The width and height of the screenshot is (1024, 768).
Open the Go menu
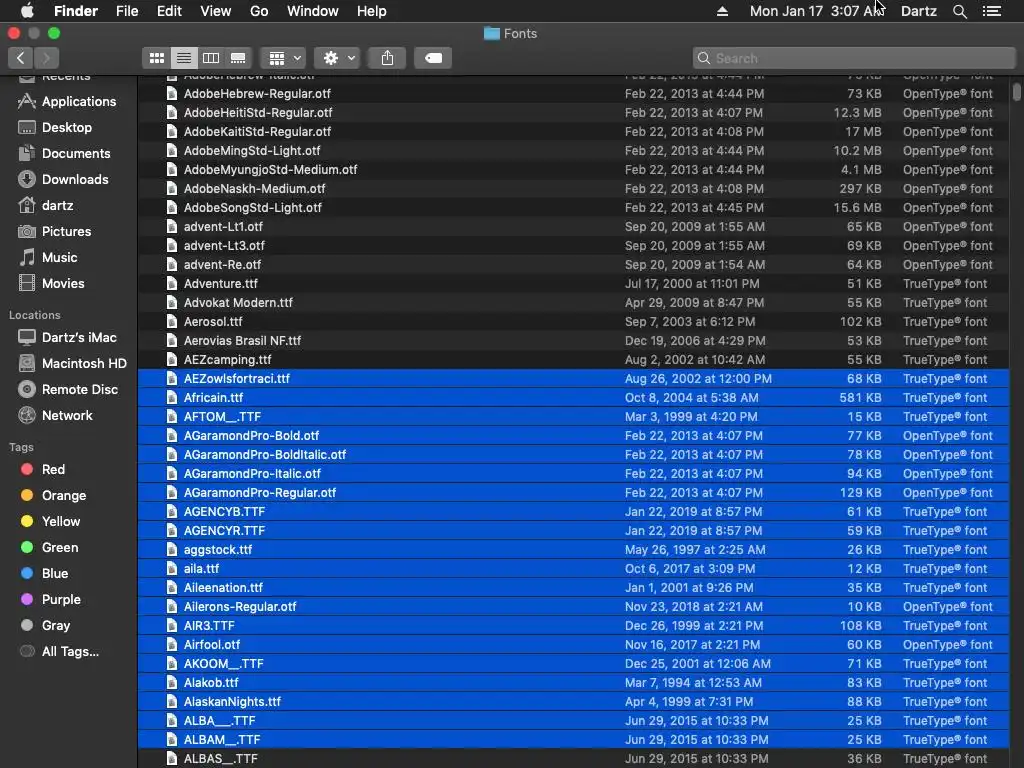pos(259,11)
